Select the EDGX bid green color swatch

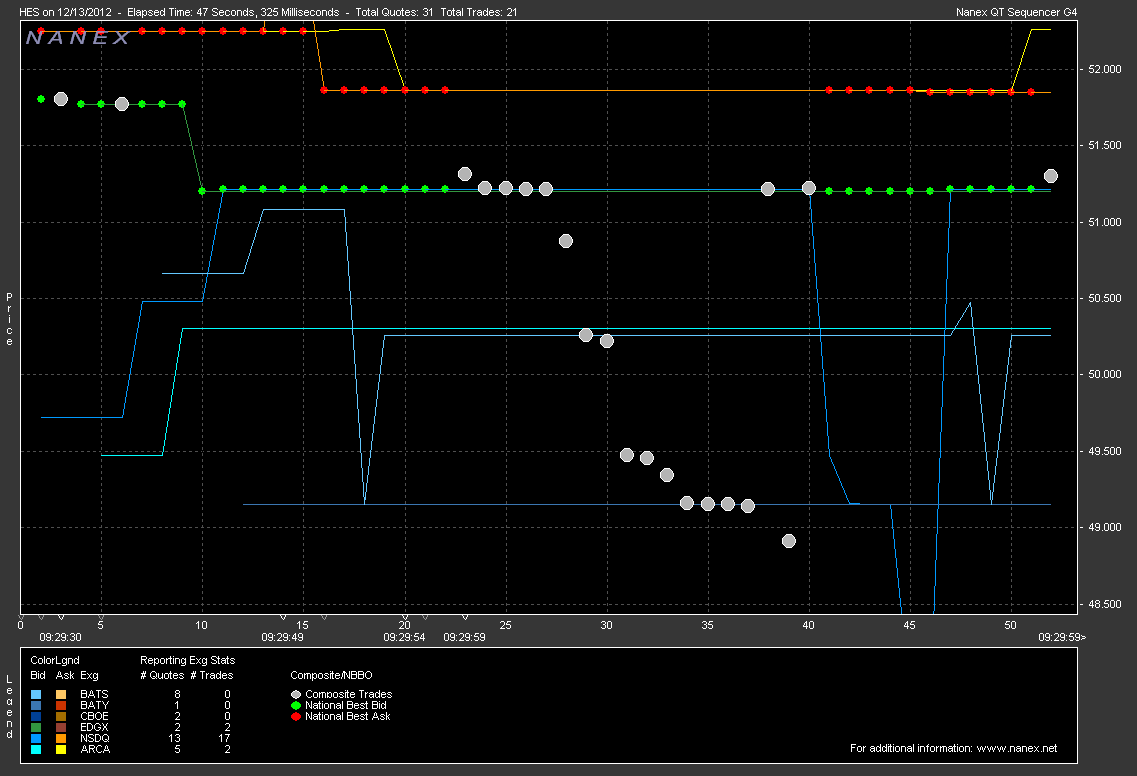click(x=37, y=727)
